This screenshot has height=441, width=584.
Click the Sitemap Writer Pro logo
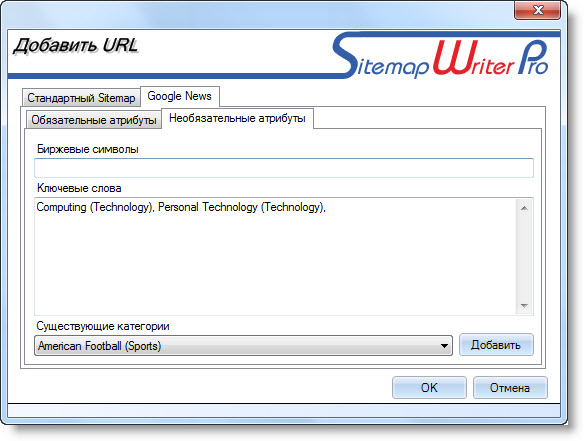[x=441, y=56]
